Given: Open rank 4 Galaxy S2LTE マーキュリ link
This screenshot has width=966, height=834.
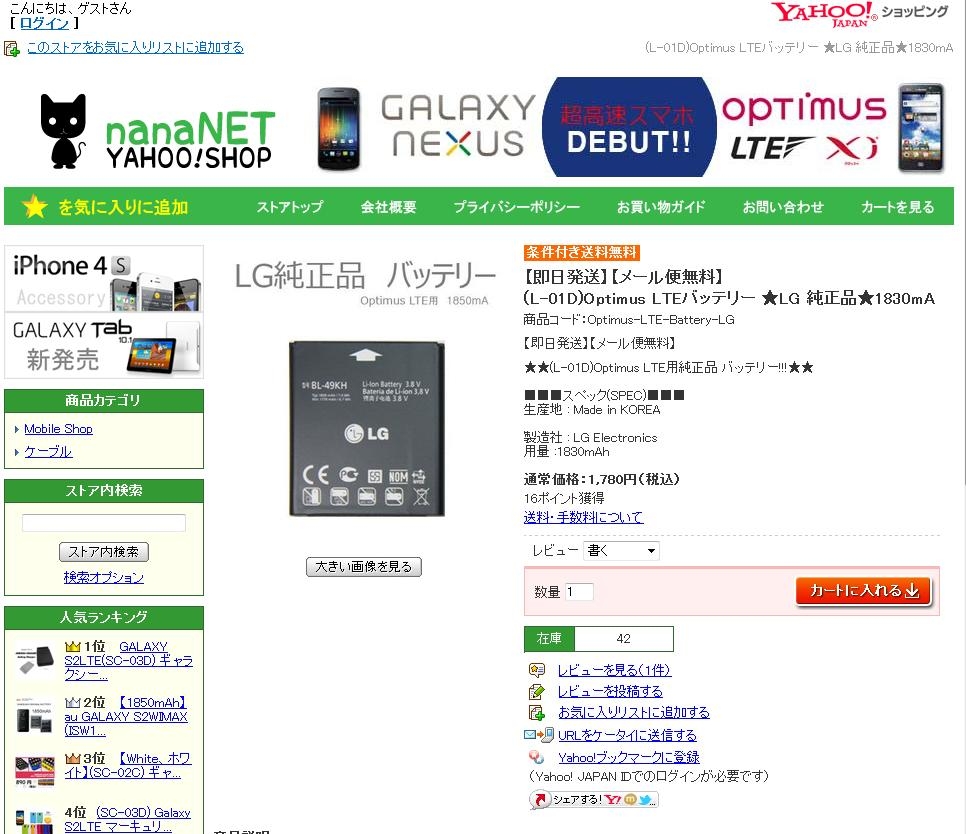Looking at the screenshot, I should pos(128,820).
